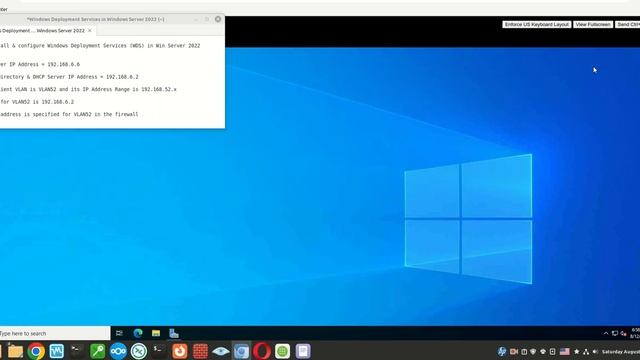
Task: Click the 'Saturday August' panel clock
Action: point(621,351)
